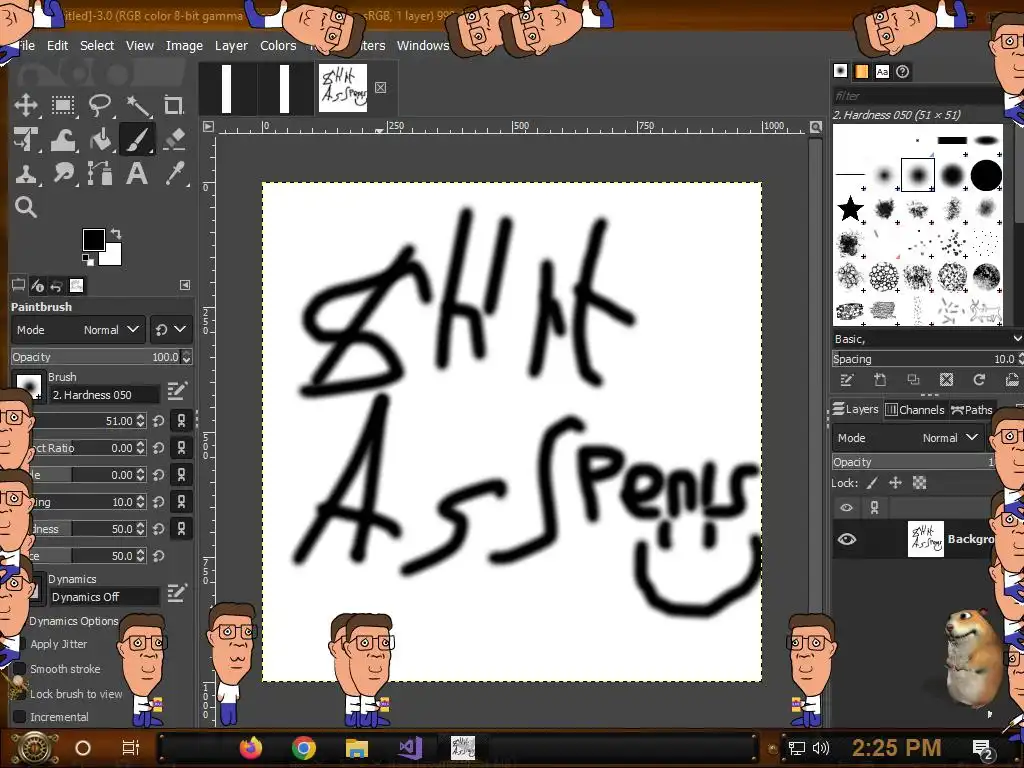Reset brush size 51.00 to default
1024x768 pixels.
tap(159, 421)
